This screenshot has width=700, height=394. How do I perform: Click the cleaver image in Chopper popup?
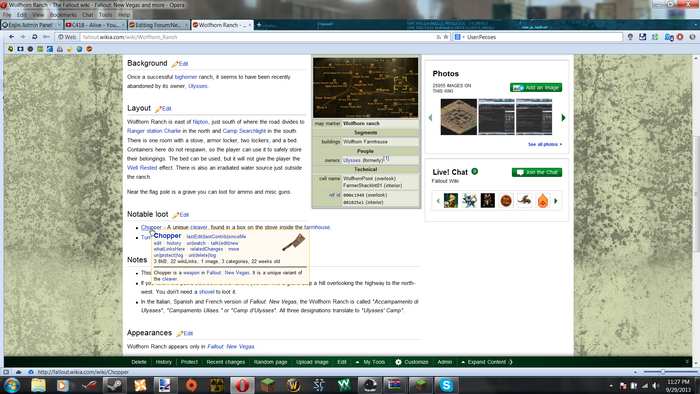tap(293, 242)
